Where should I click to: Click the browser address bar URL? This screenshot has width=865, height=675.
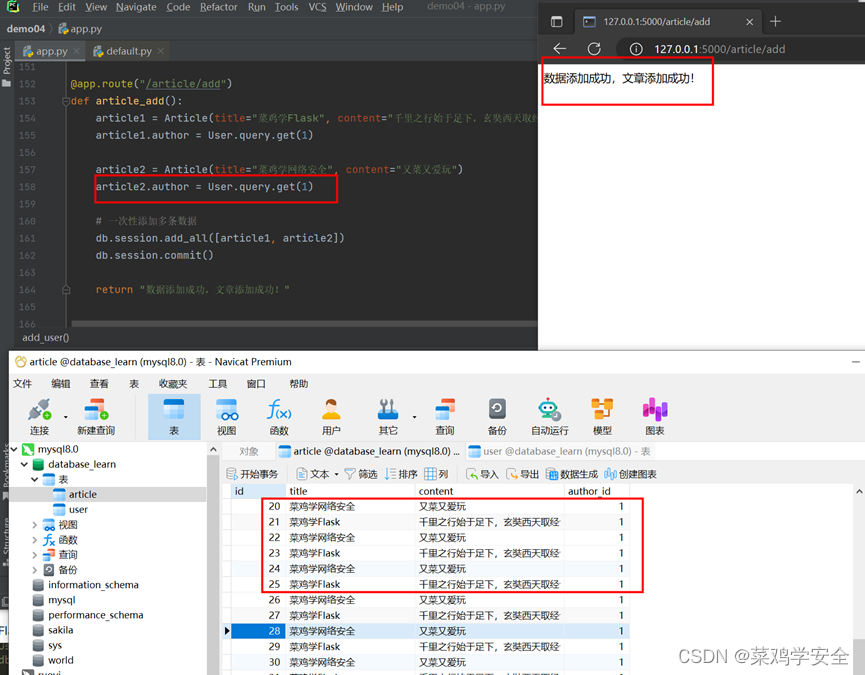pos(719,49)
